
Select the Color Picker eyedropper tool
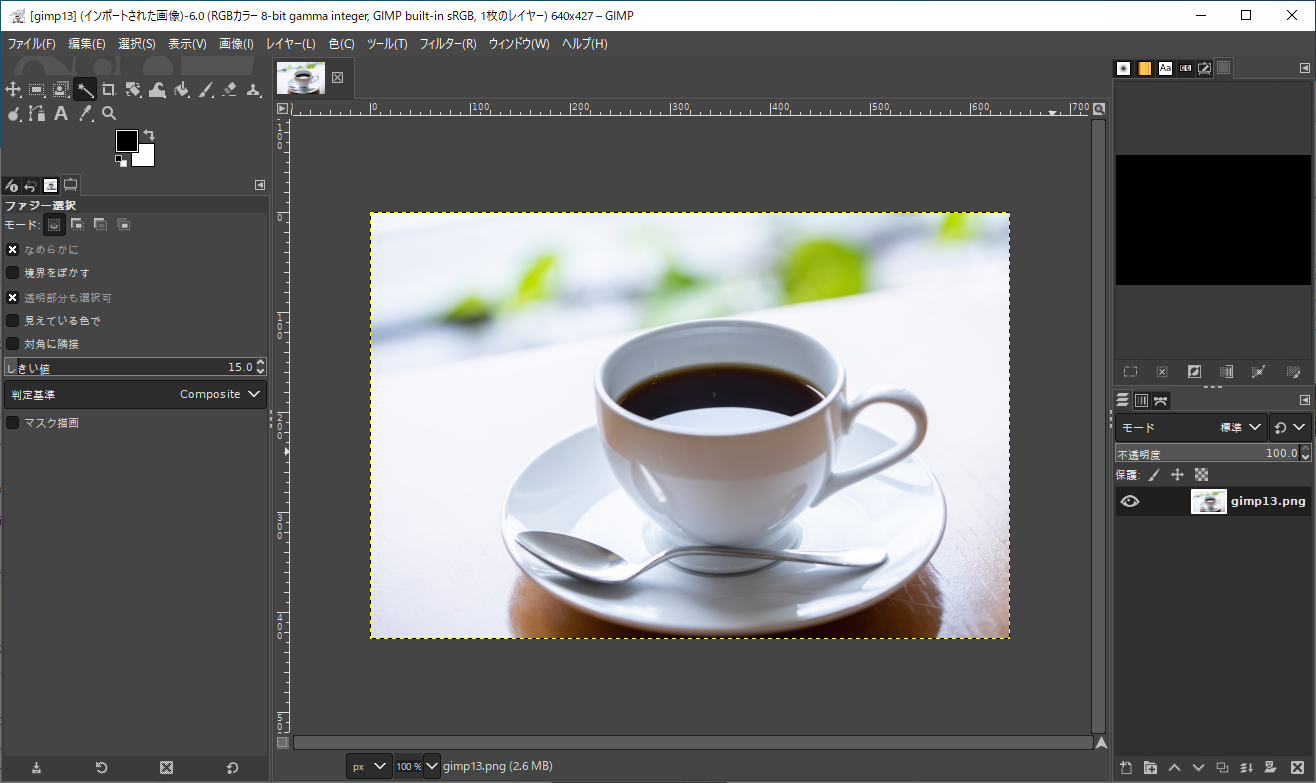(x=85, y=114)
